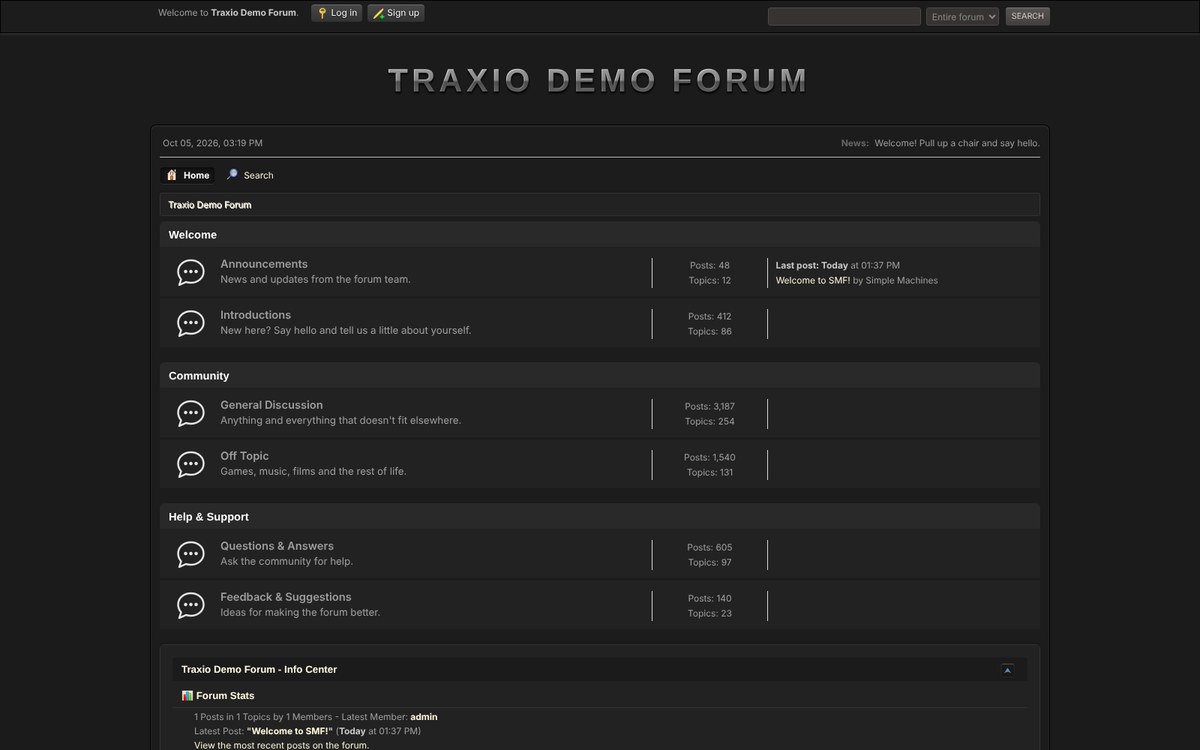Click the Feedback & Suggestions board icon
This screenshot has width=1200, height=750.
tap(191, 605)
